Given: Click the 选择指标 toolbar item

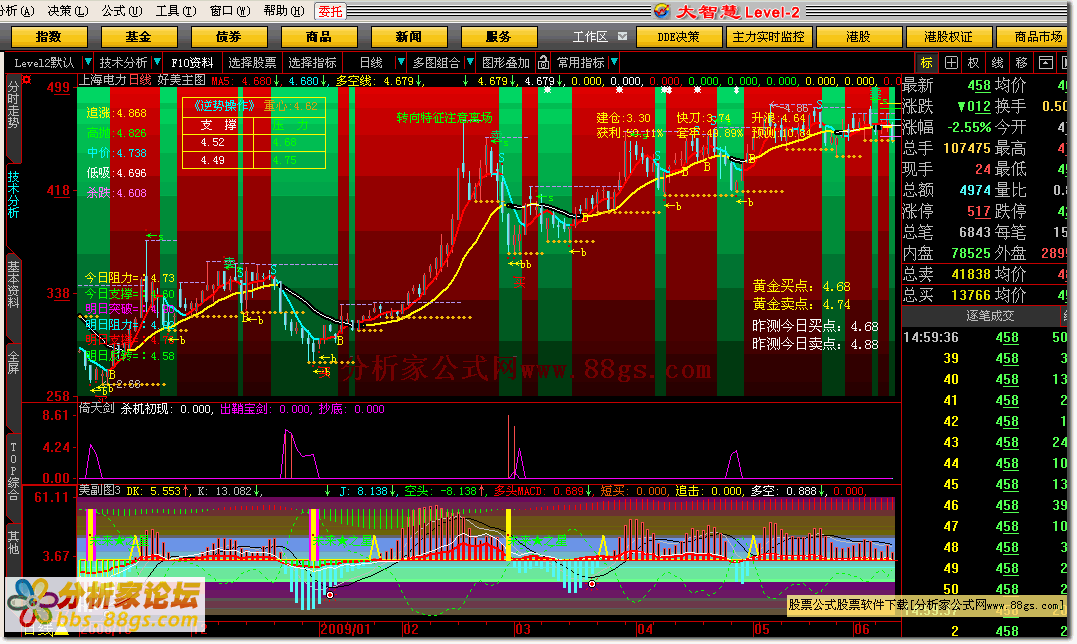Looking at the screenshot, I should click(x=312, y=62).
